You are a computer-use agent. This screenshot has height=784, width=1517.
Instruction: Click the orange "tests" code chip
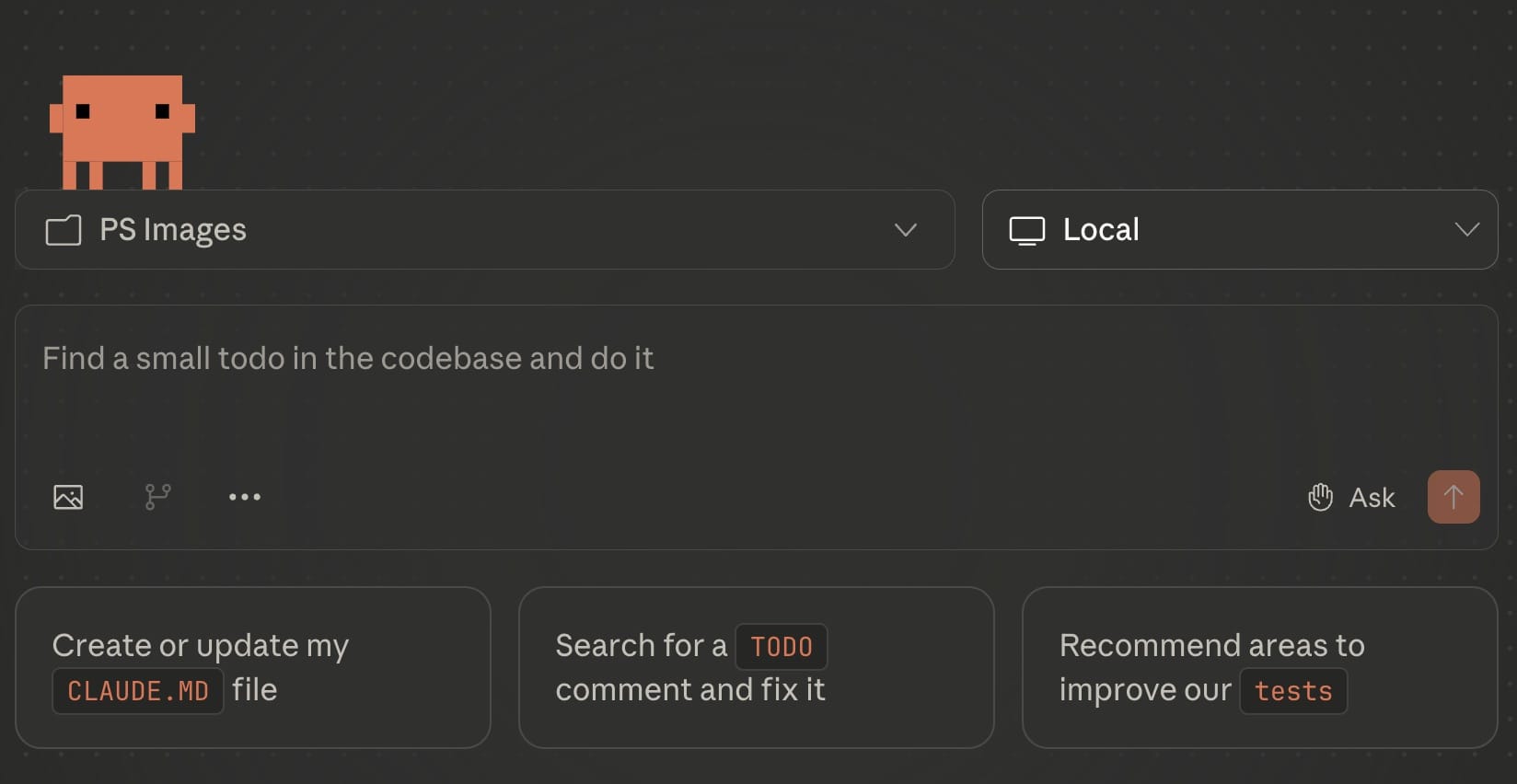pyautogui.click(x=1293, y=691)
